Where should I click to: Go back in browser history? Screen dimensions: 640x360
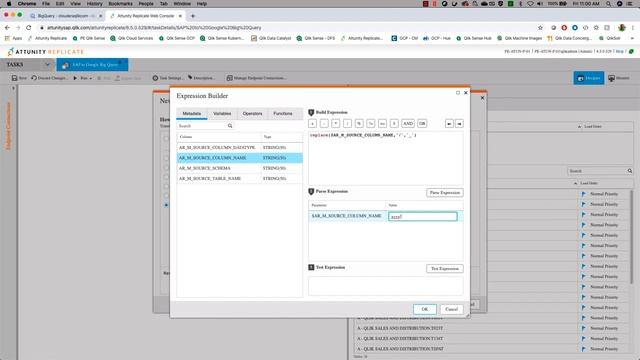pyautogui.click(x=7, y=28)
